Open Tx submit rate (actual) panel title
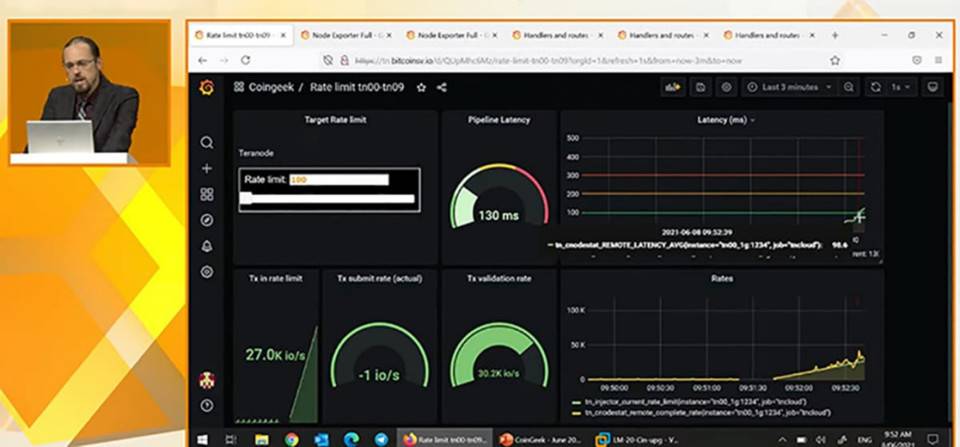 tap(379, 279)
